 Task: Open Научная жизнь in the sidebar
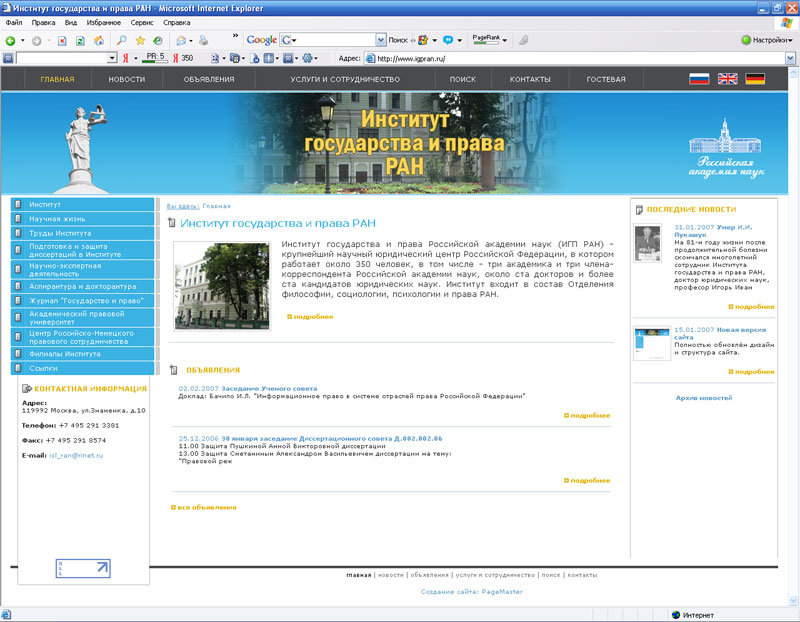pos(83,218)
